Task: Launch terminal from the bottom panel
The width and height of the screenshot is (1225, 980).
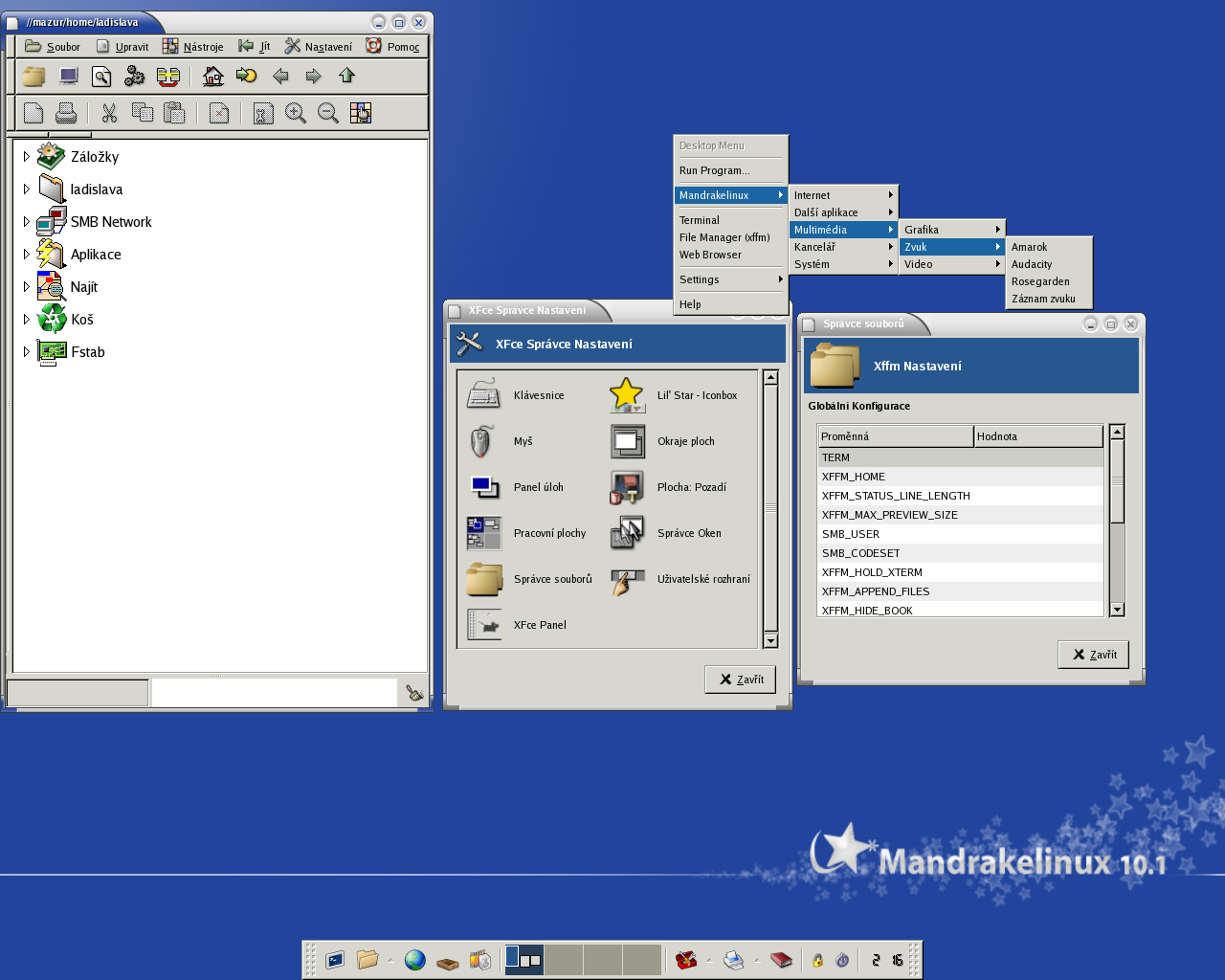Action: 335,960
